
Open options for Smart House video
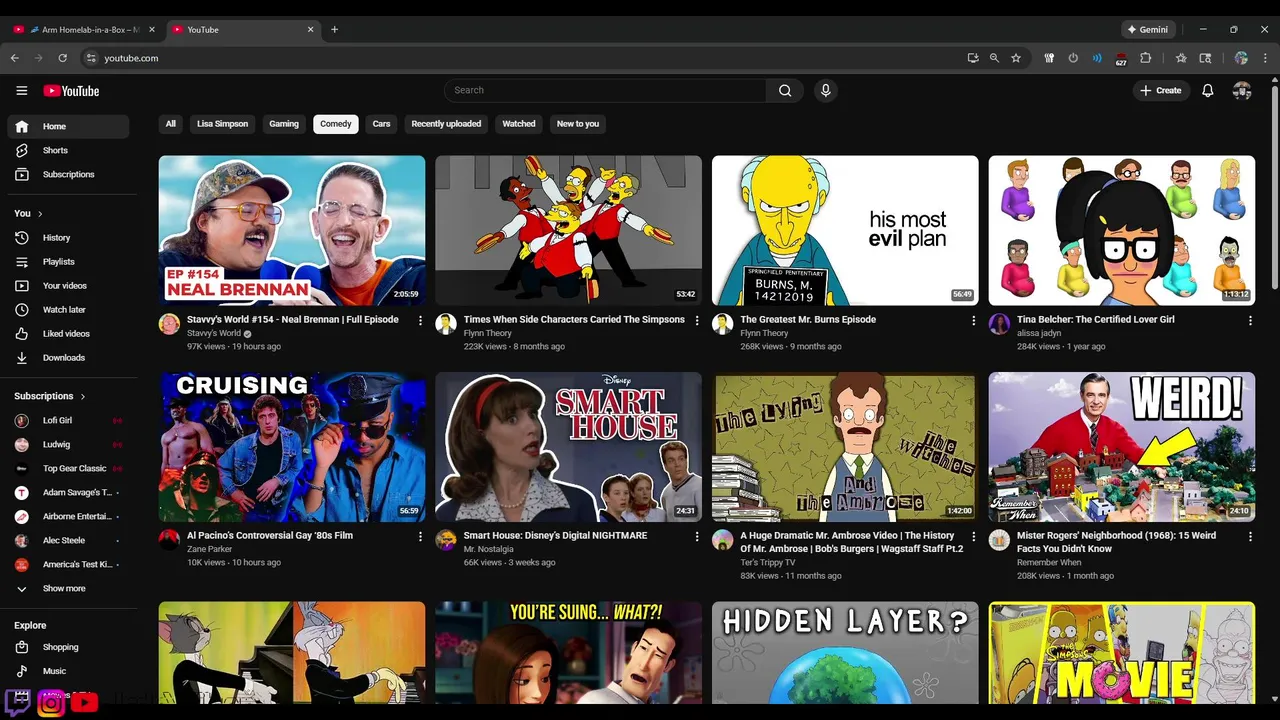(697, 537)
